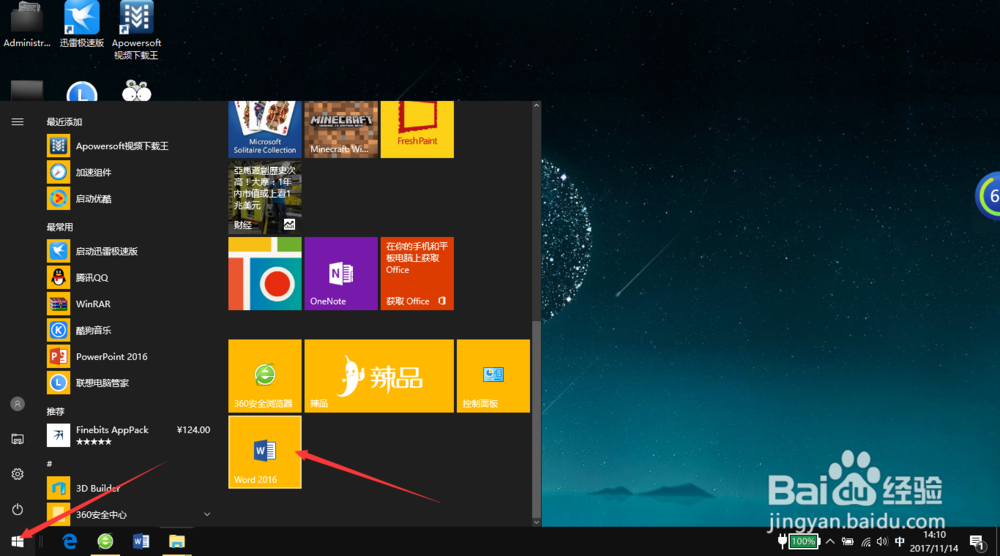
Task: Open the 获取 Office tile
Action: pos(417,274)
